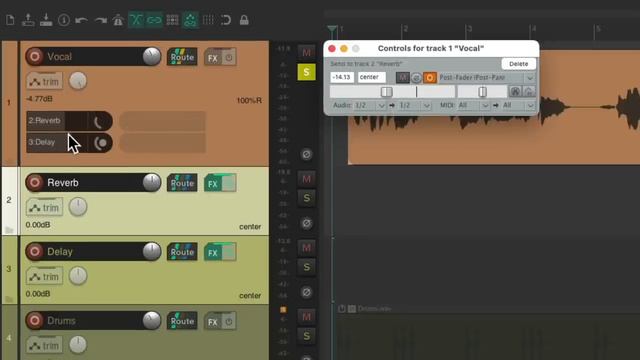Click the Delay send's level knob
Viewport: 640px width, 360px height.
(100, 143)
